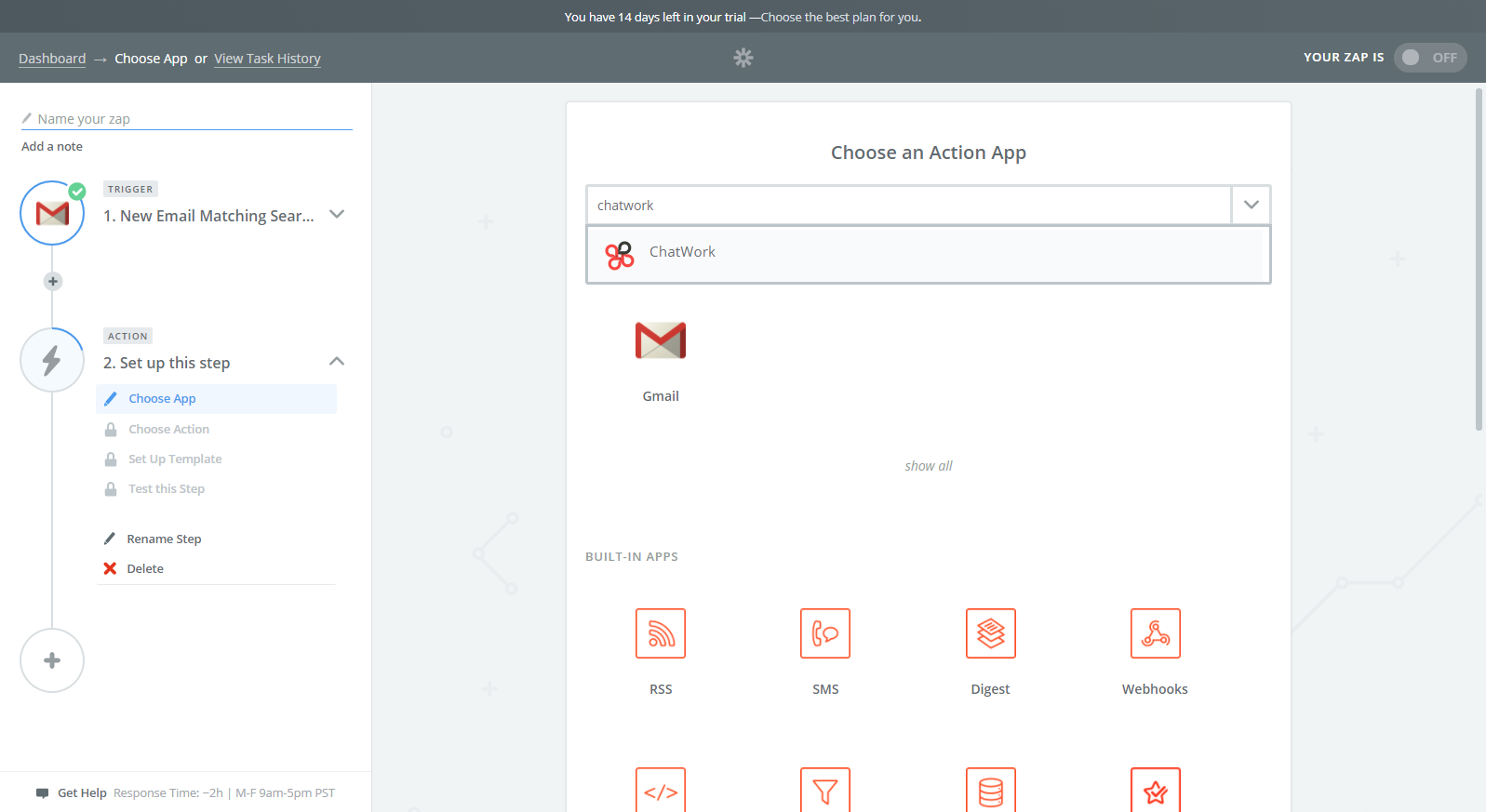The width and height of the screenshot is (1486, 812).
Task: Select the RSS built-in app
Action: pyautogui.click(x=661, y=633)
